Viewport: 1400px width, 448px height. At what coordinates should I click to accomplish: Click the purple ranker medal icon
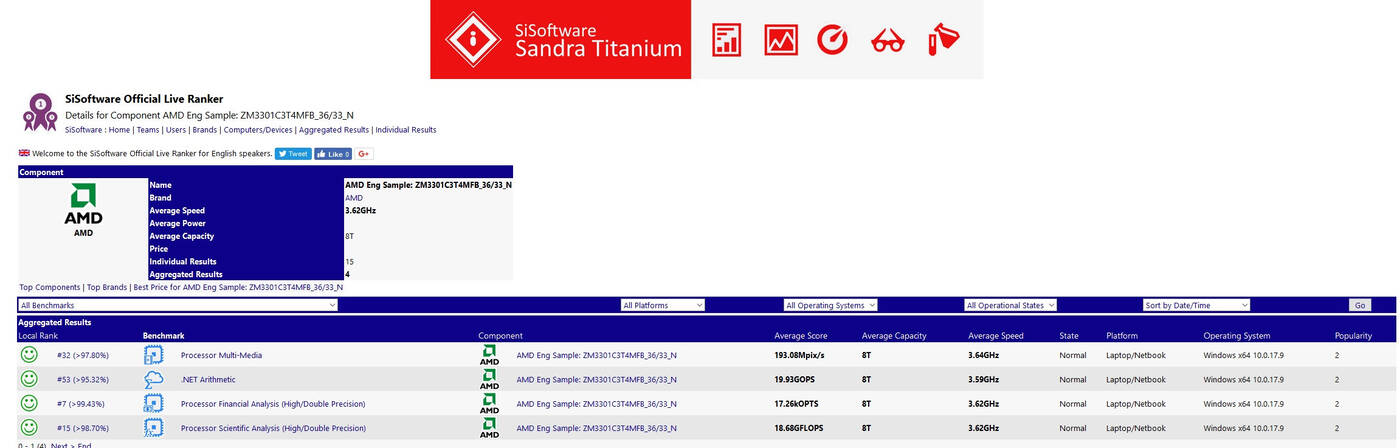[x=39, y=112]
